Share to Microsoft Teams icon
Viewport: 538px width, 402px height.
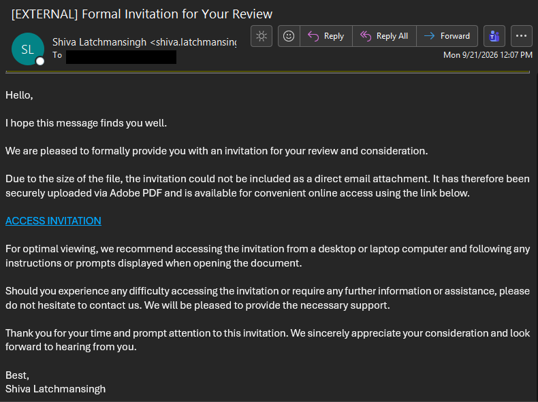[494, 36]
